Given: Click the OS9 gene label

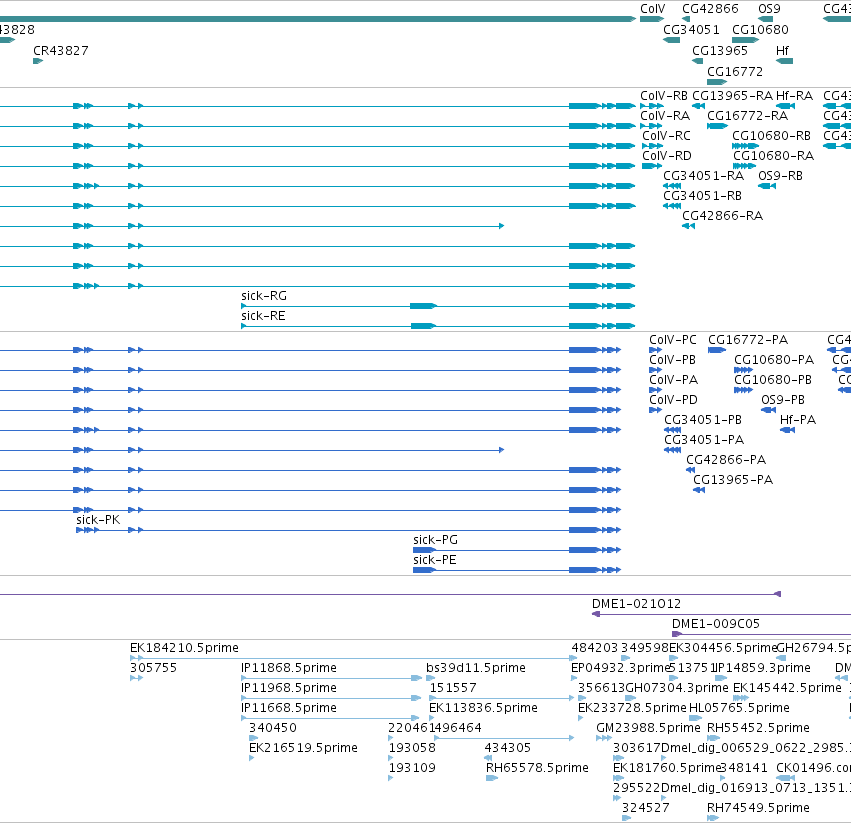Looking at the screenshot, I should pos(769,9).
